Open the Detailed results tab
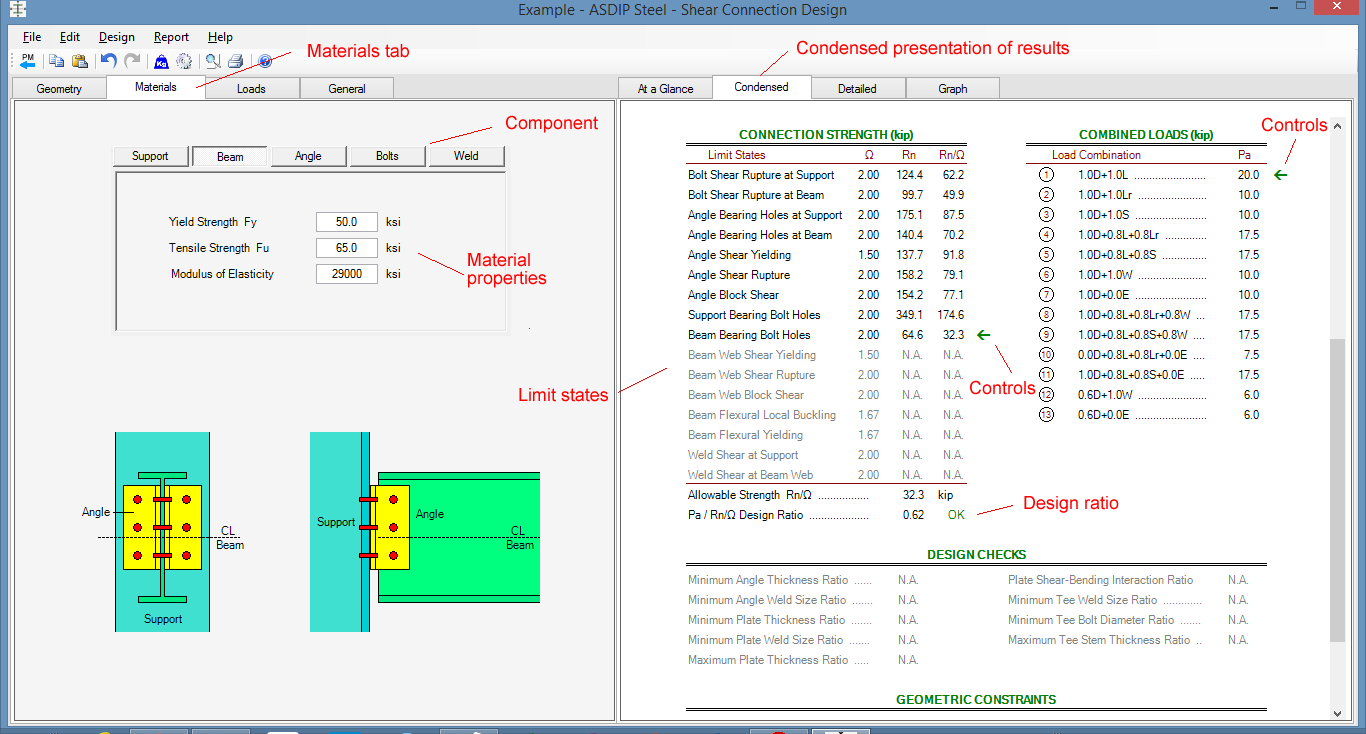 [858, 87]
